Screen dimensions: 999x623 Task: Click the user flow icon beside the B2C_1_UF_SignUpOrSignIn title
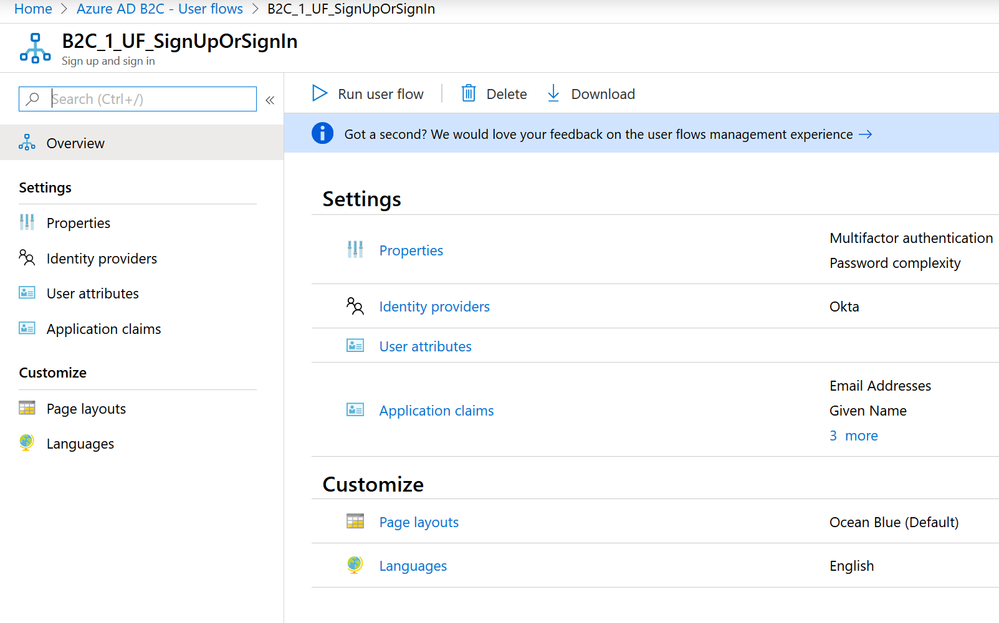[35, 48]
